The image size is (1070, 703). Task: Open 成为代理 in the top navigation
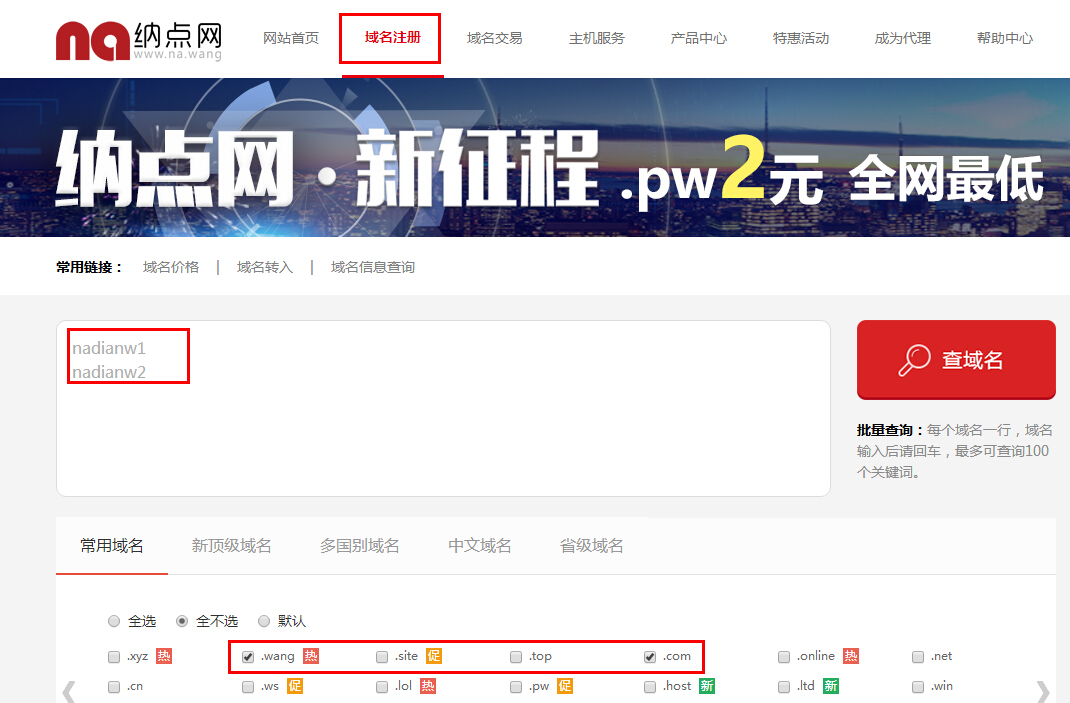[903, 38]
